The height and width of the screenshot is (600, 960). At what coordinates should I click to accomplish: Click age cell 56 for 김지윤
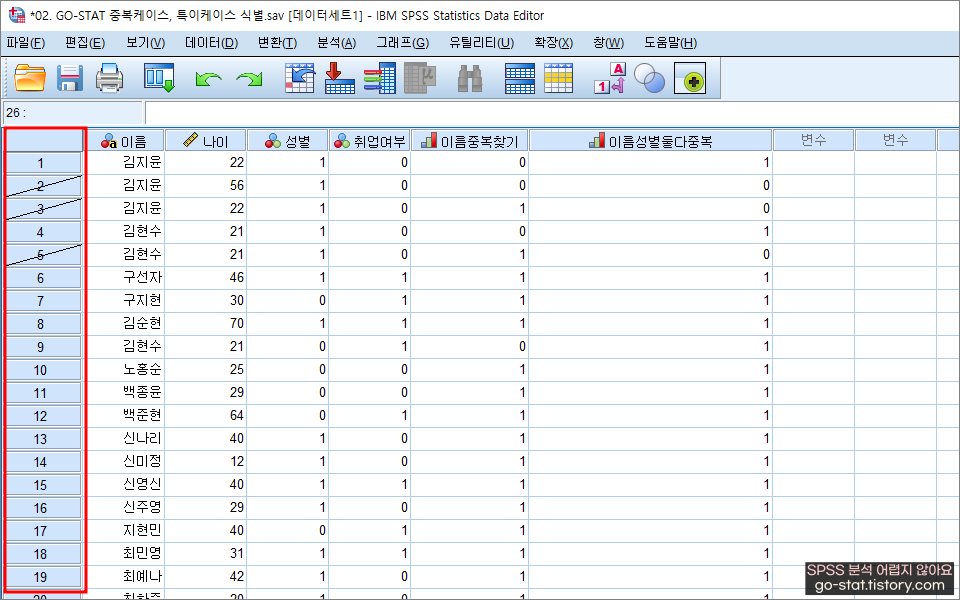point(206,186)
